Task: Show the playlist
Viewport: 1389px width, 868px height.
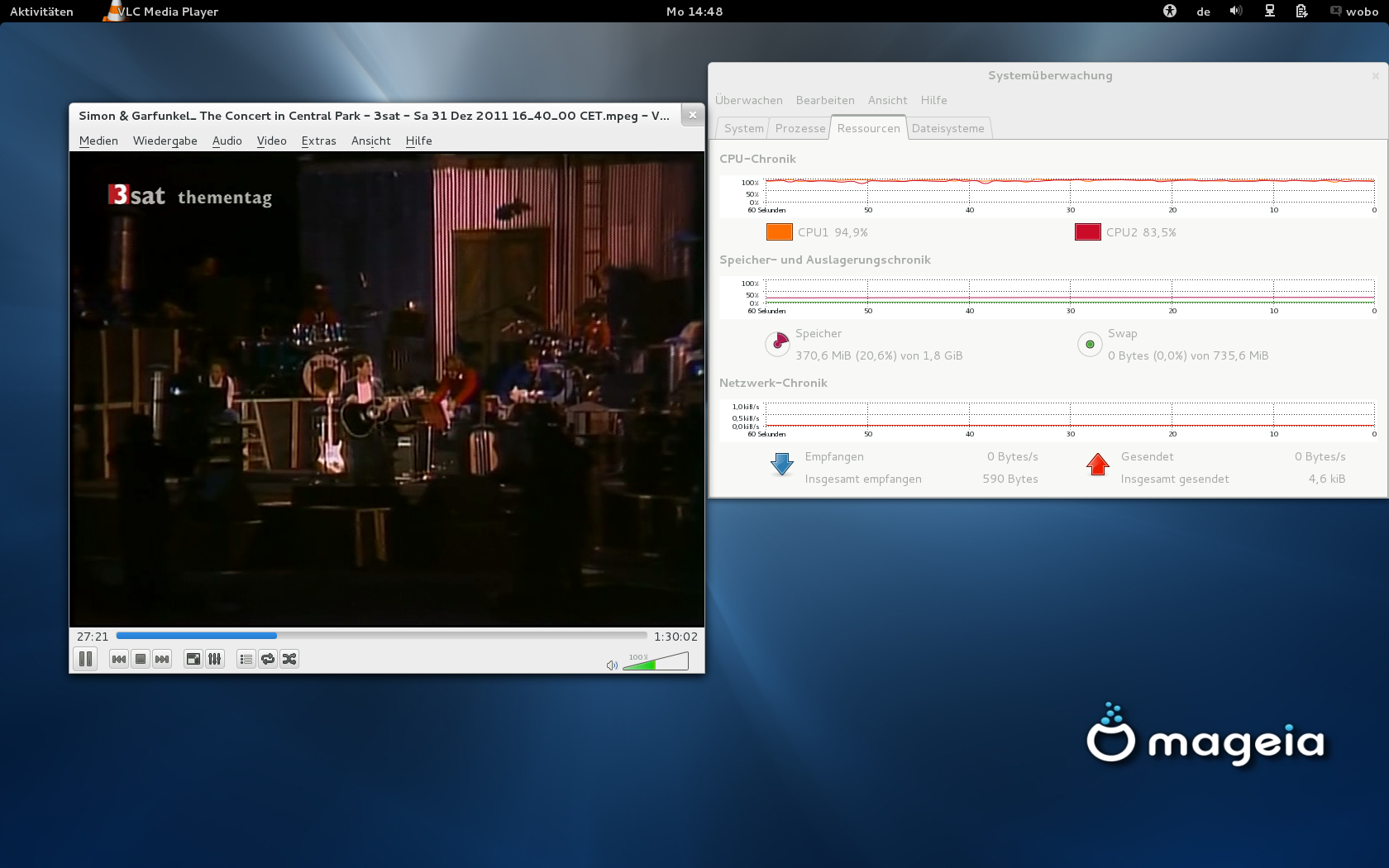Action: point(246,659)
